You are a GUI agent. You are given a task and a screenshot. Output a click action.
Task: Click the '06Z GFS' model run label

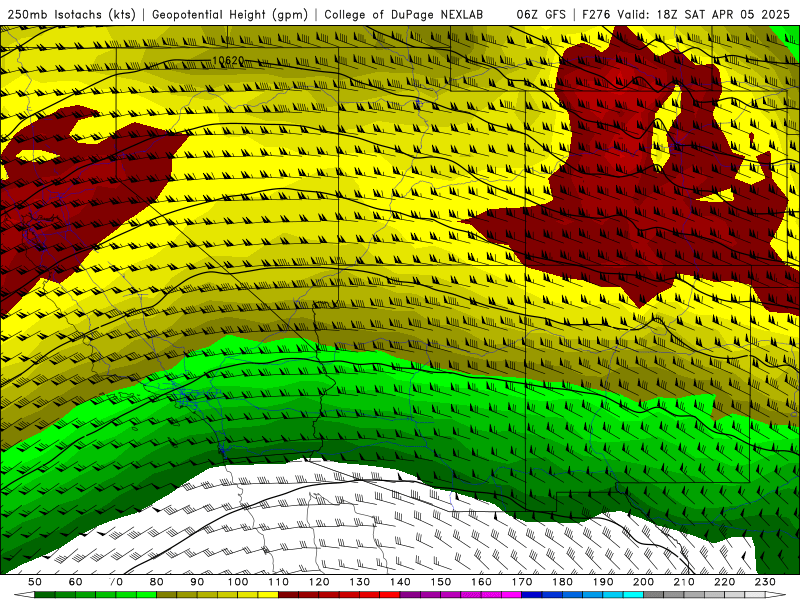click(x=541, y=14)
